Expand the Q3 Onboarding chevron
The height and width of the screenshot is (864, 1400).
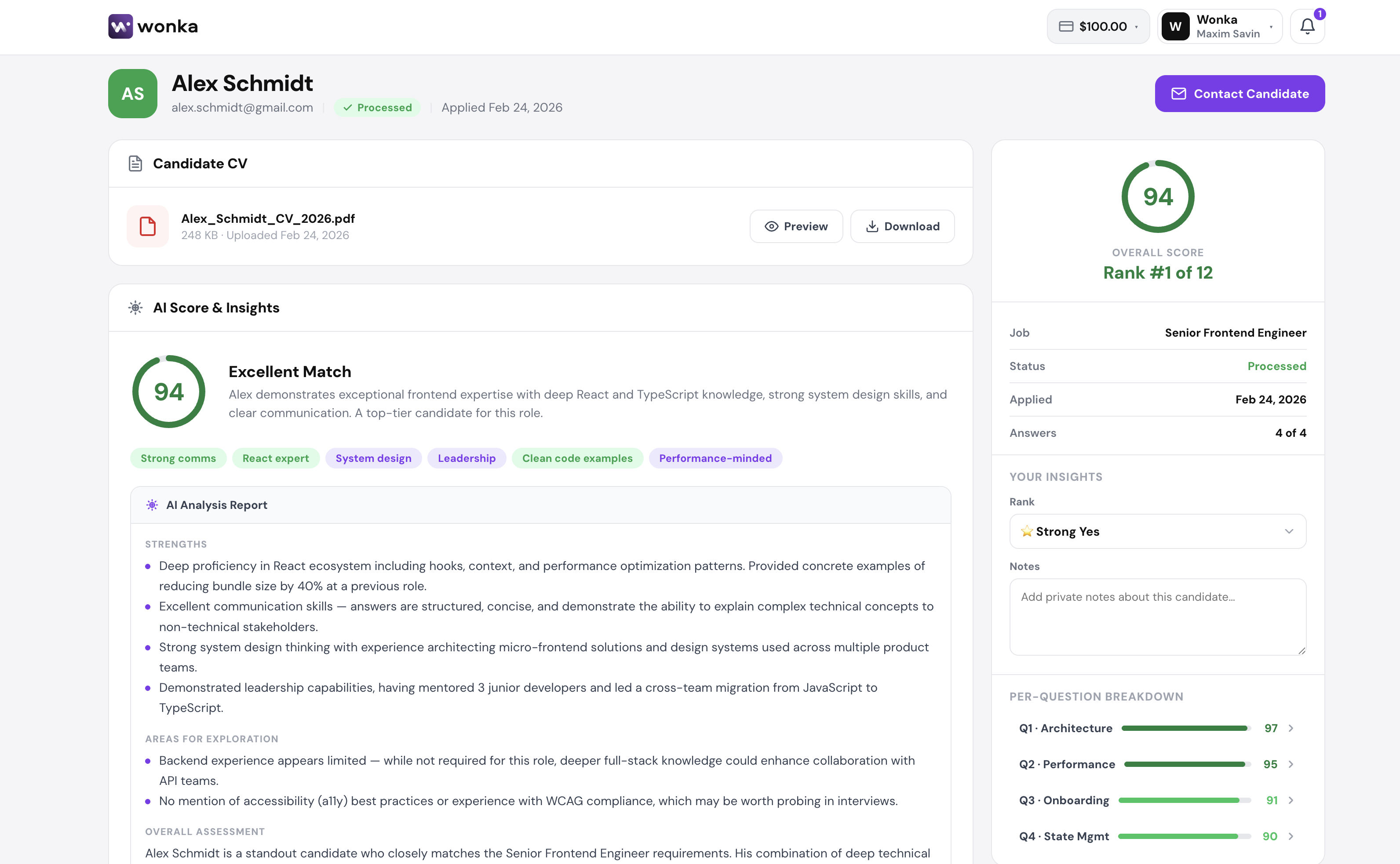point(1291,800)
